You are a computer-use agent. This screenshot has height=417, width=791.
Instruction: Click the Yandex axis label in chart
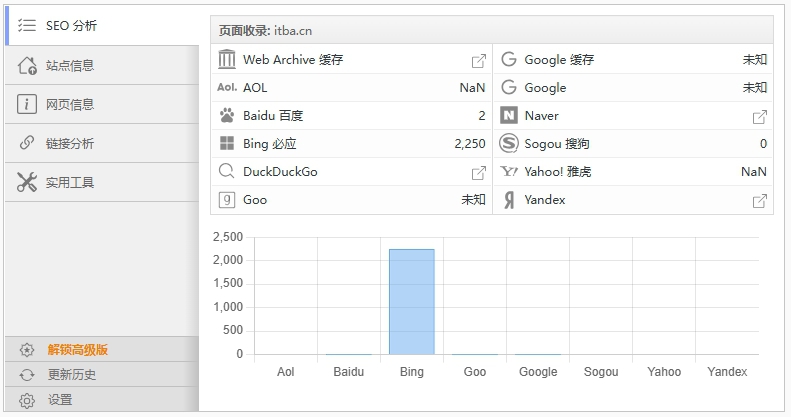coord(727,372)
